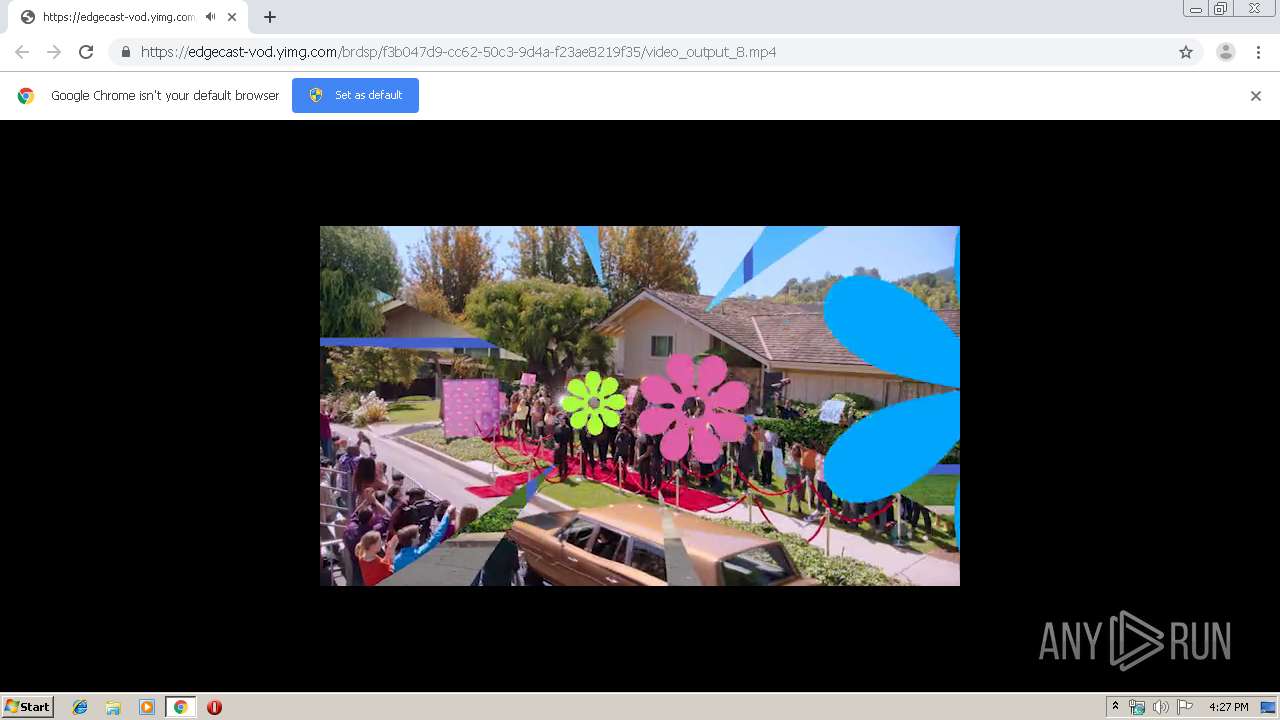Restore down the Chrome window
Viewport: 1280px width, 720px height.
click(x=1221, y=9)
